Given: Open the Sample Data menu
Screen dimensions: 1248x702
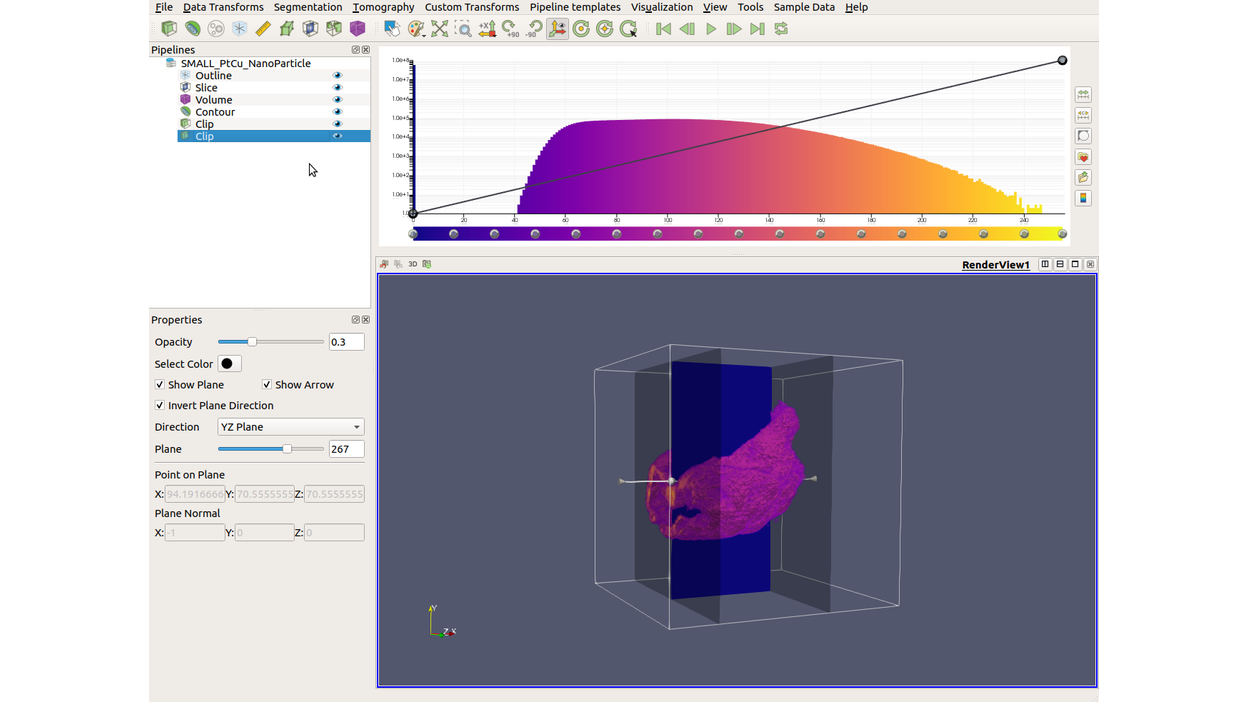Looking at the screenshot, I should [804, 7].
